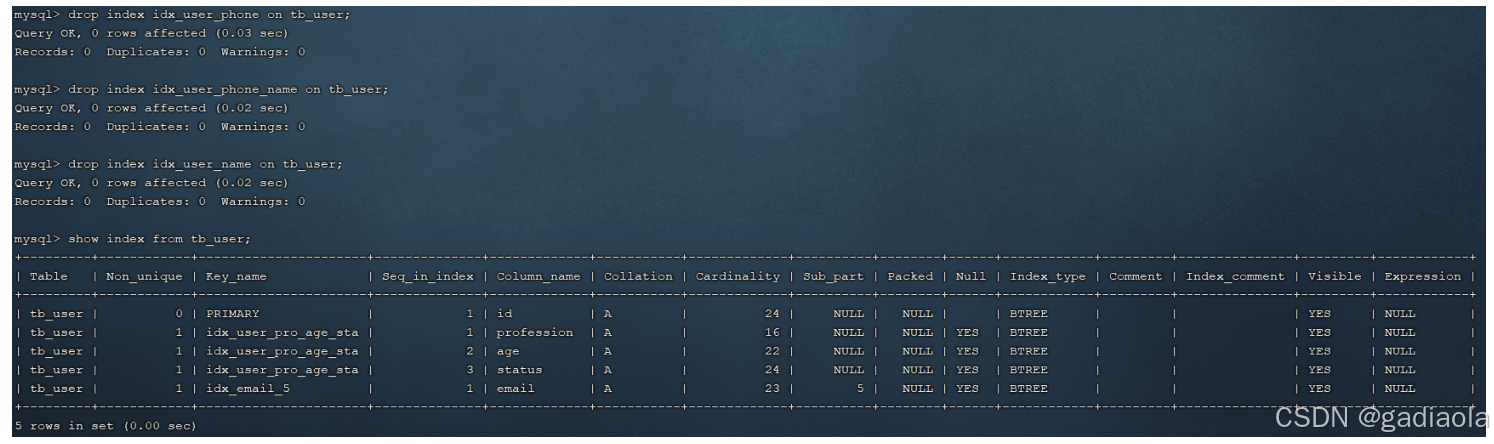Screen dimensions: 1494x444
Task: Select the Visible YES value in PRIMARY row
Action: [1319, 314]
